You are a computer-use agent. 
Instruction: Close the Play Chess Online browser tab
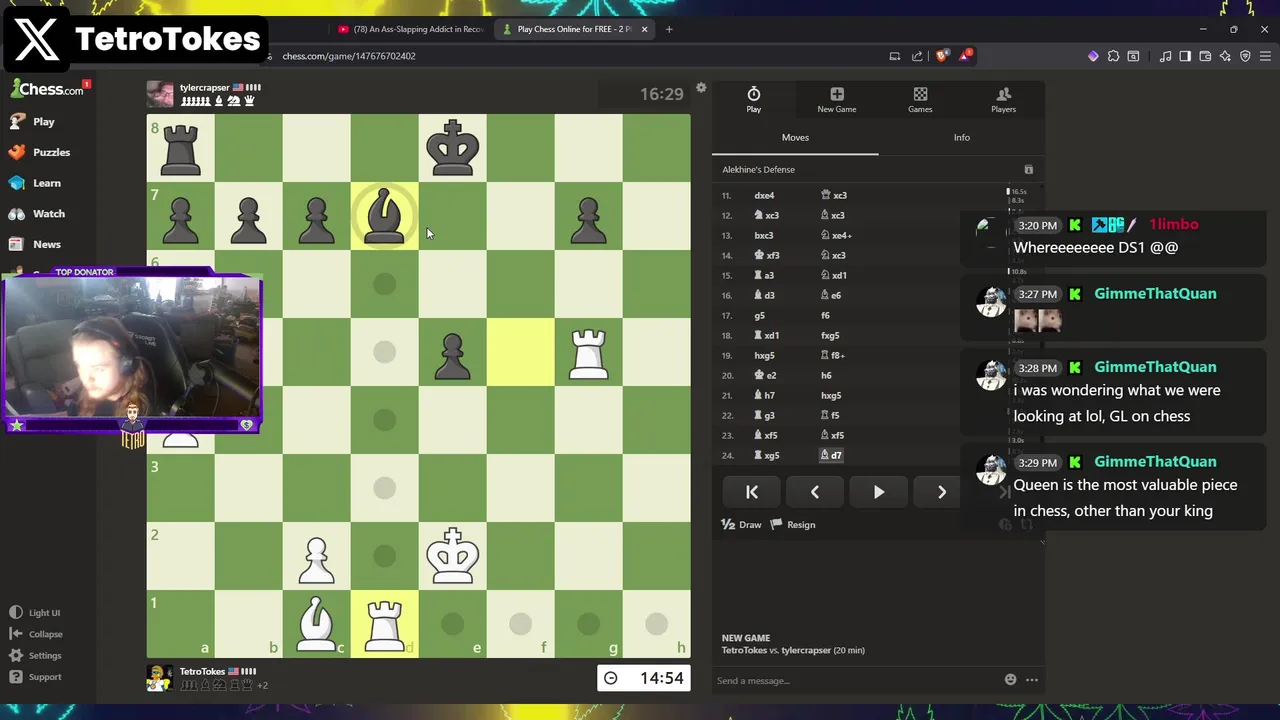click(x=645, y=29)
